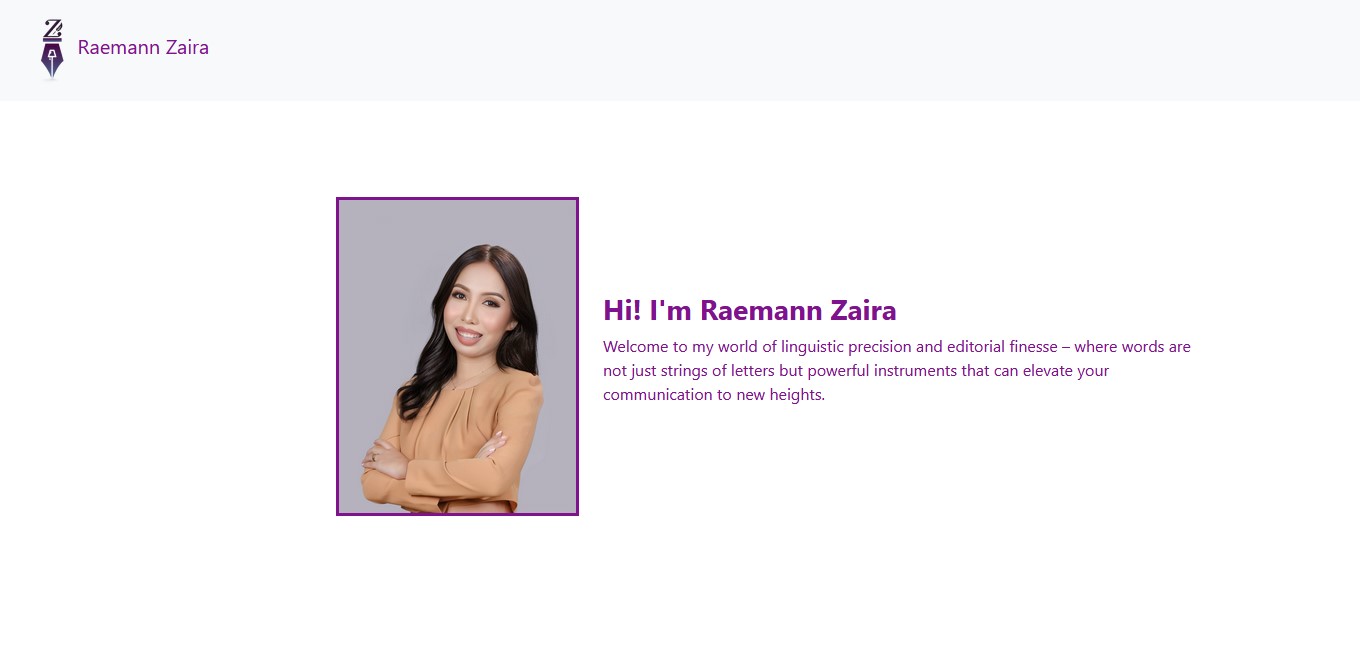Click the fountain pen nib logo icon

tap(52, 49)
